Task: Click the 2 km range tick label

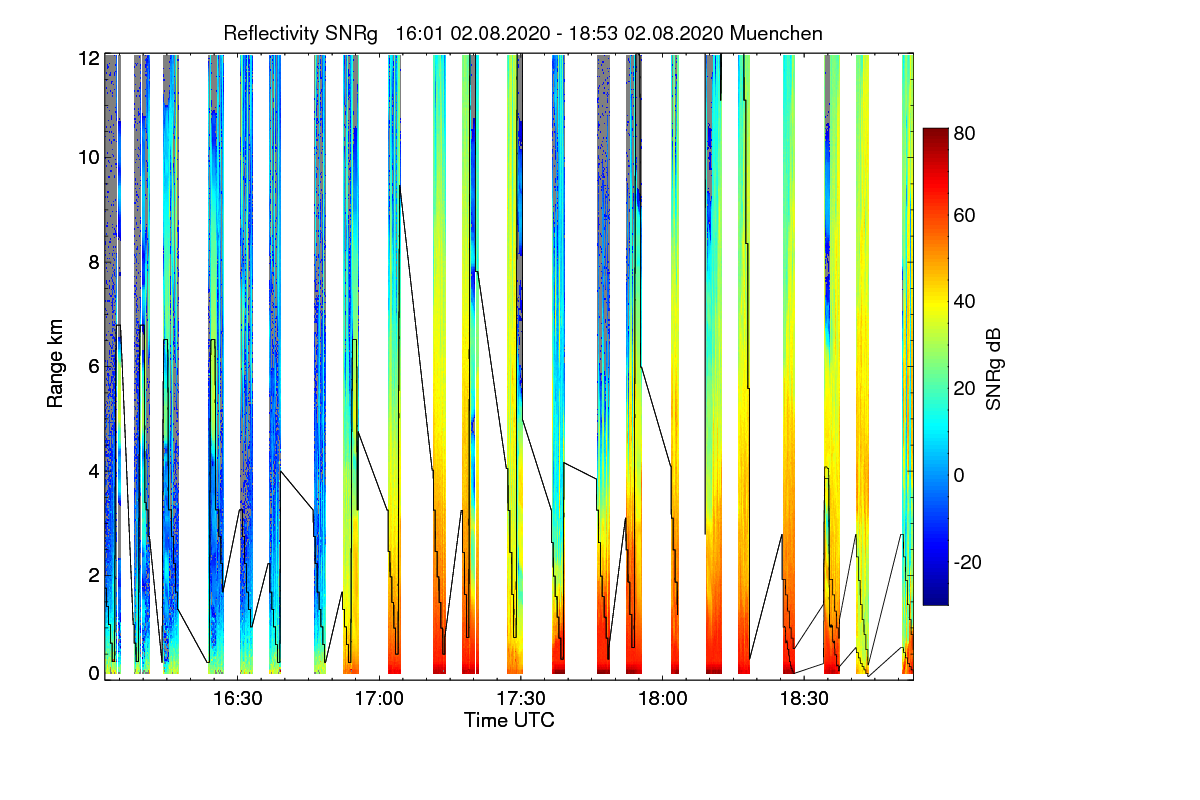Action: point(94,575)
